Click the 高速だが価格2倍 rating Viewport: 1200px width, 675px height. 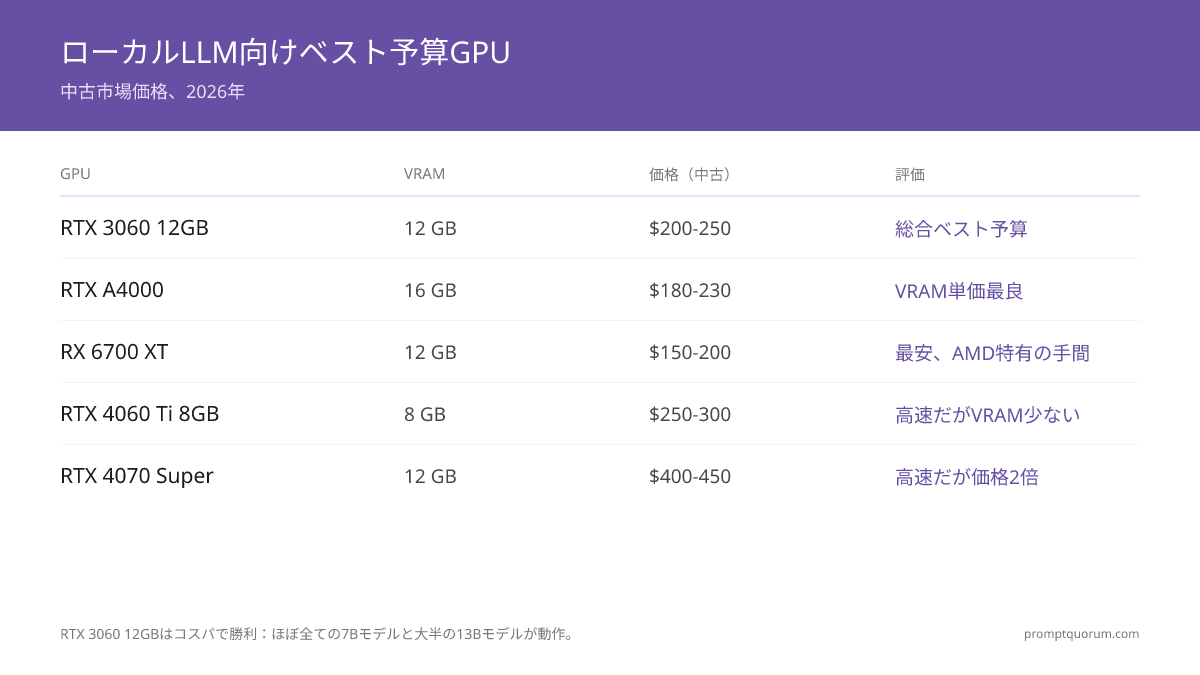tap(967, 476)
